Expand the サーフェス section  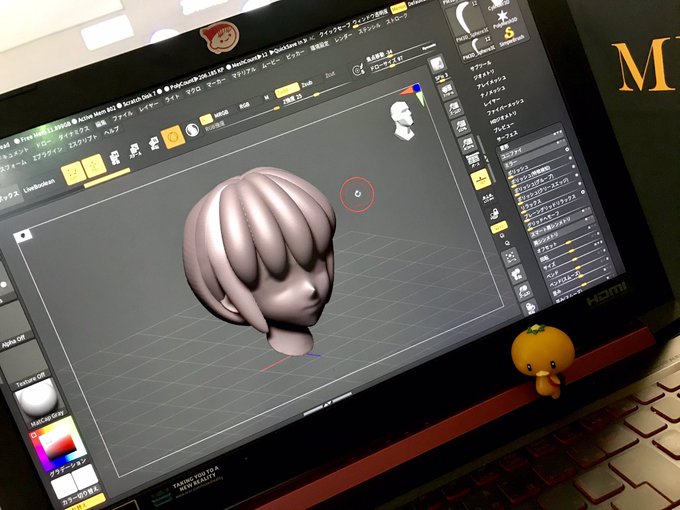tap(506, 136)
